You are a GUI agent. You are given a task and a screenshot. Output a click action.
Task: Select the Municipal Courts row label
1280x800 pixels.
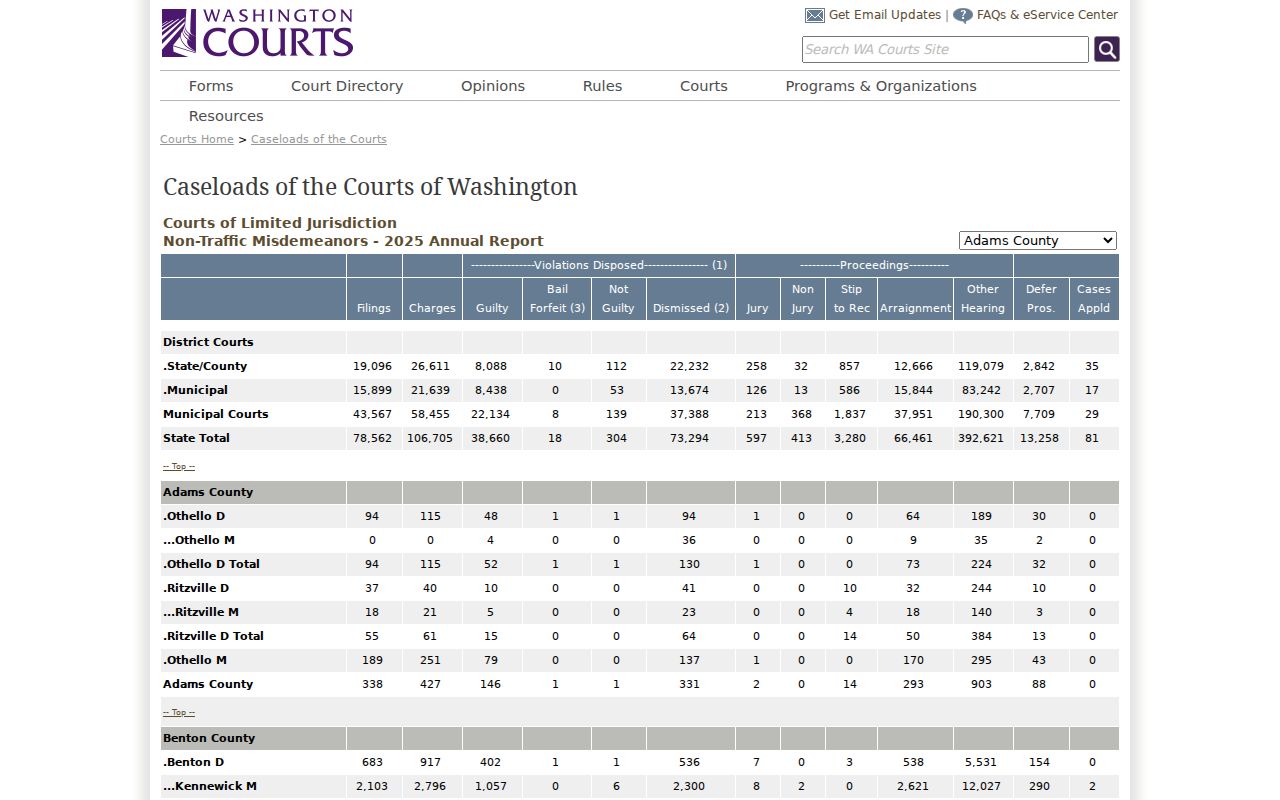(216, 414)
